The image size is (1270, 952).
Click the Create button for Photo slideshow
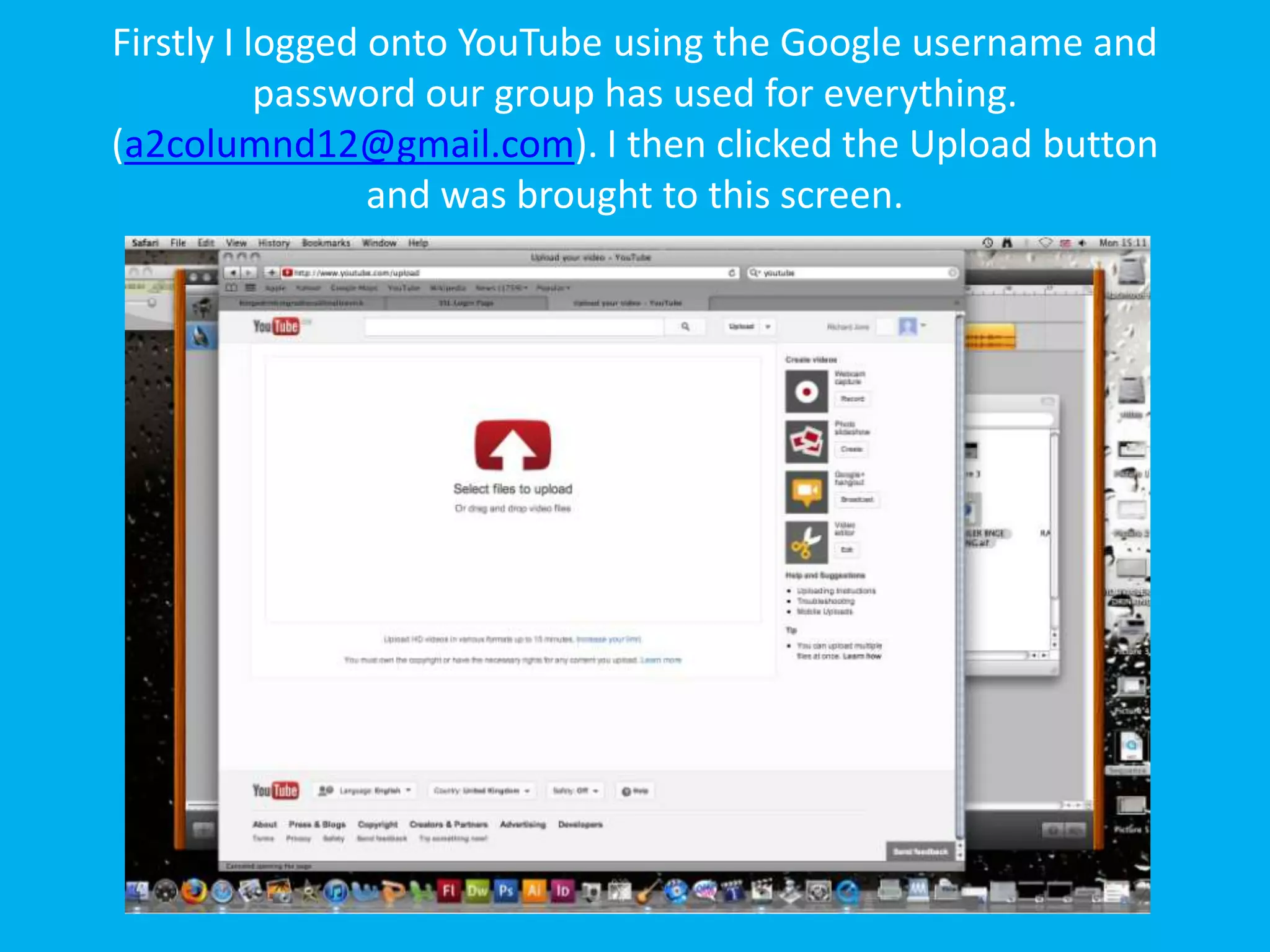click(x=851, y=449)
